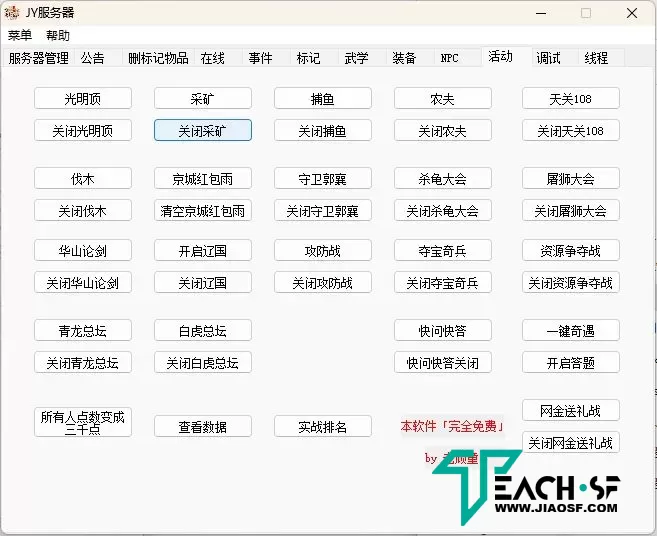657x536 pixels.
Task: Click 清空京城红包雨 button
Action: pos(203,210)
